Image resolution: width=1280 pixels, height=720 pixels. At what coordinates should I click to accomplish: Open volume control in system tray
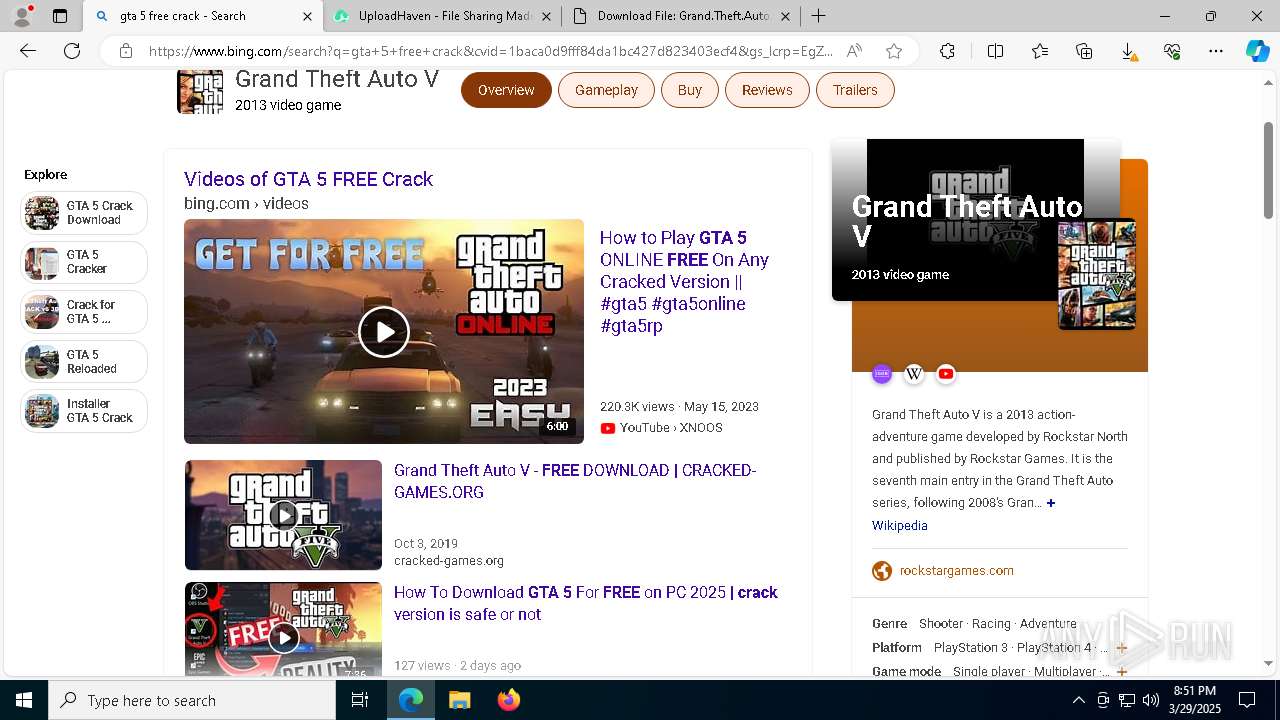pos(1151,700)
